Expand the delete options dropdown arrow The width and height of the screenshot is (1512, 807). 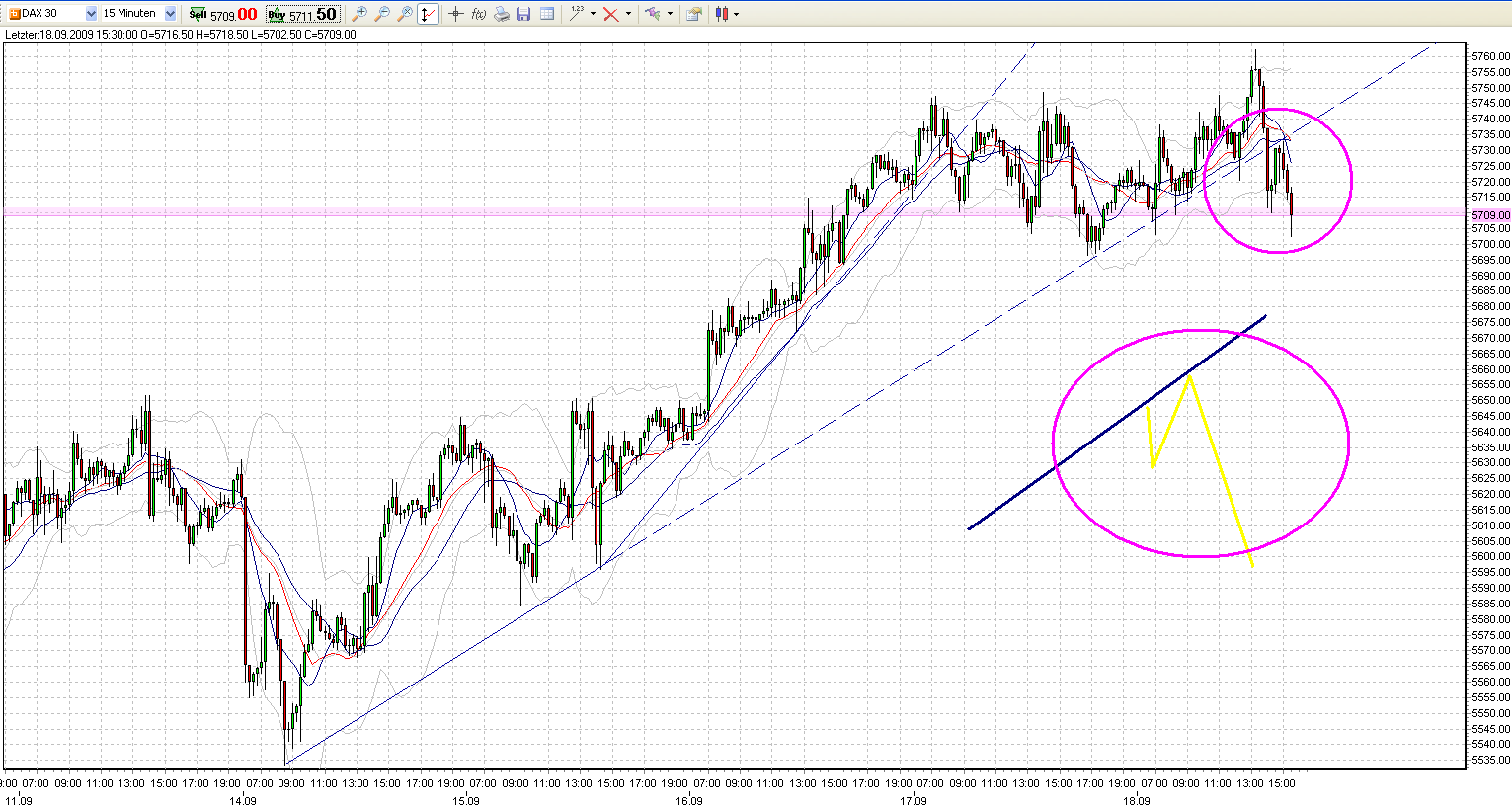[x=629, y=14]
